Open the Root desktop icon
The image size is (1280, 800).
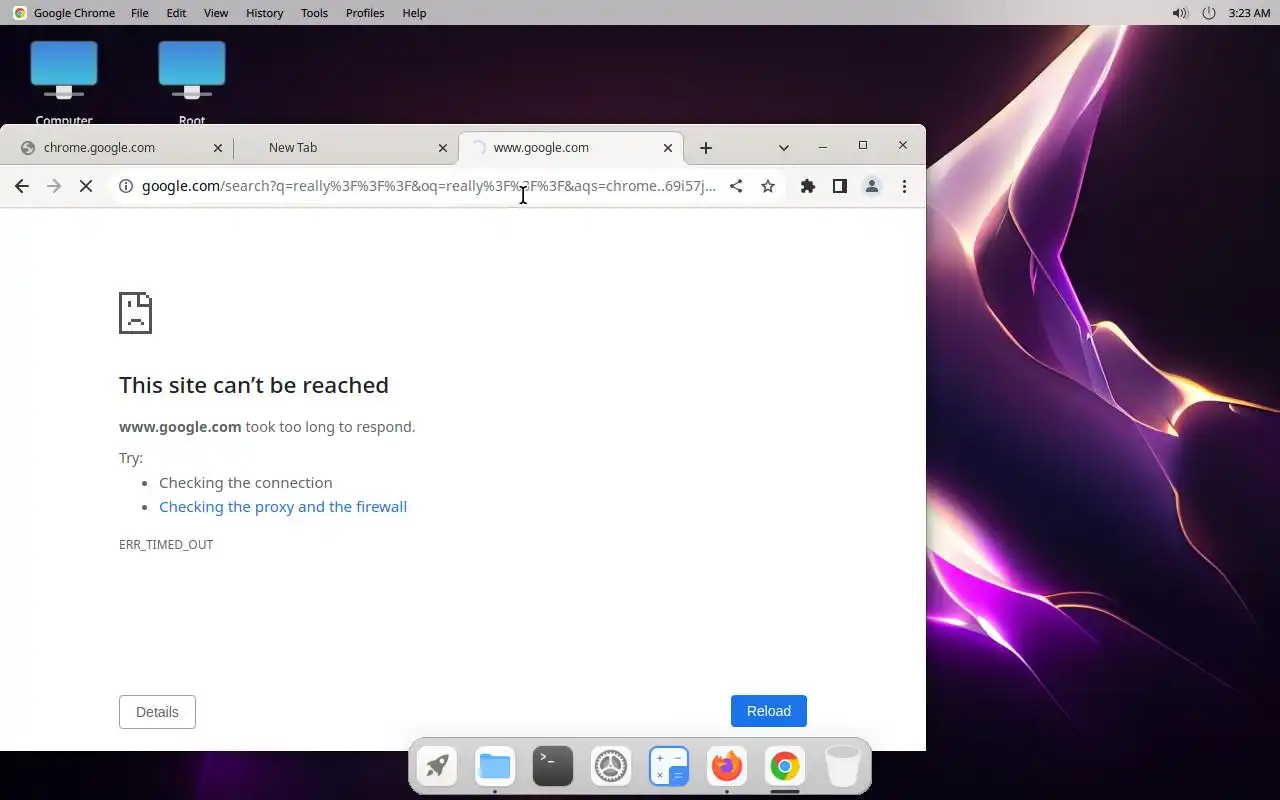(x=192, y=85)
